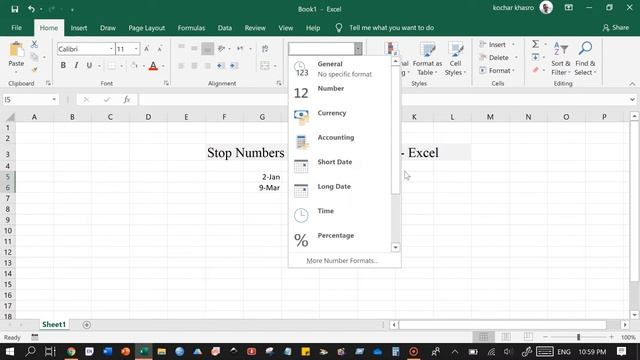Screen dimensions: 640x360
Task: Click the zoom slider handle
Action: 578,337
